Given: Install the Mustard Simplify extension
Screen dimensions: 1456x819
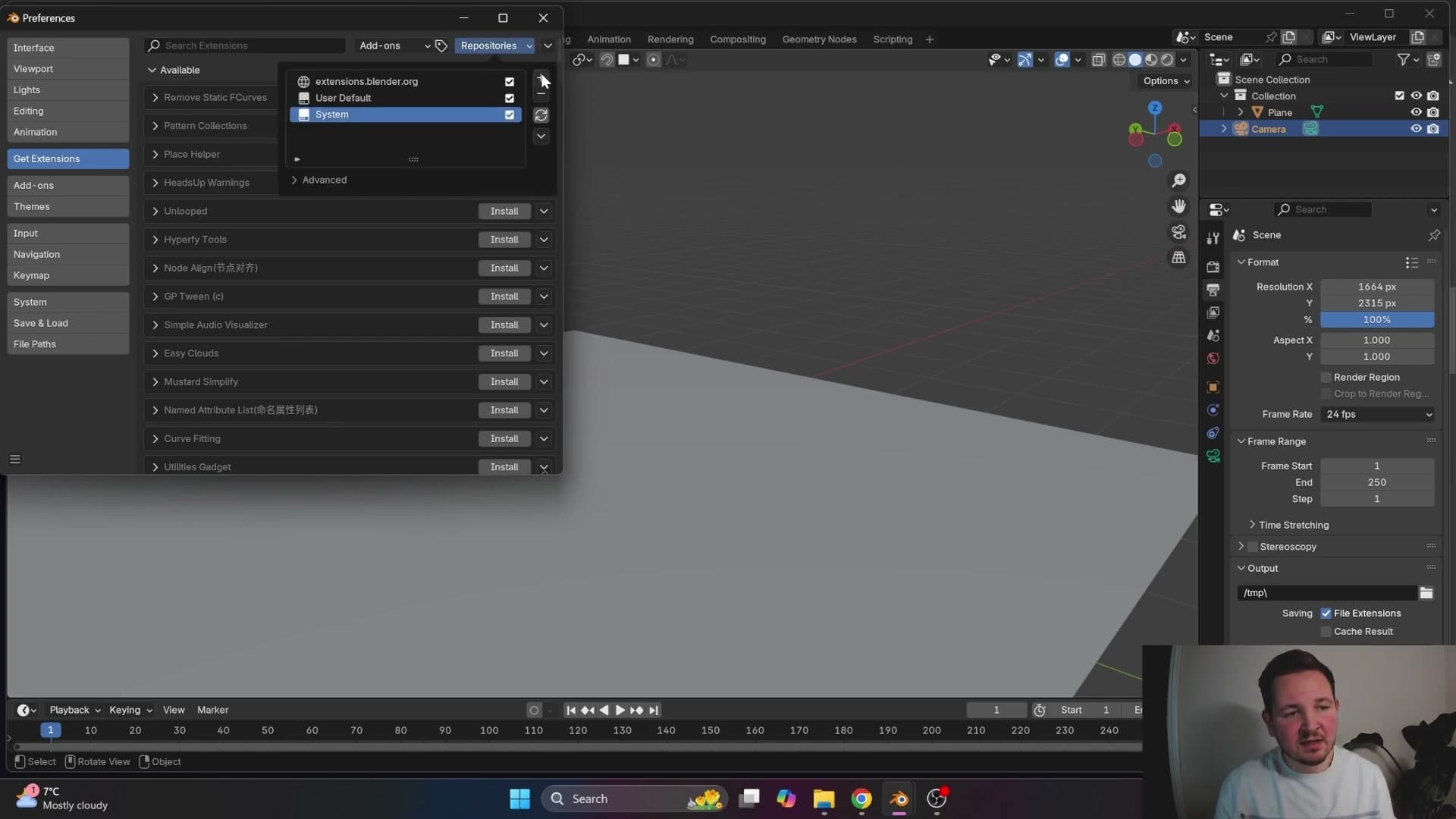Looking at the screenshot, I should [x=504, y=382].
